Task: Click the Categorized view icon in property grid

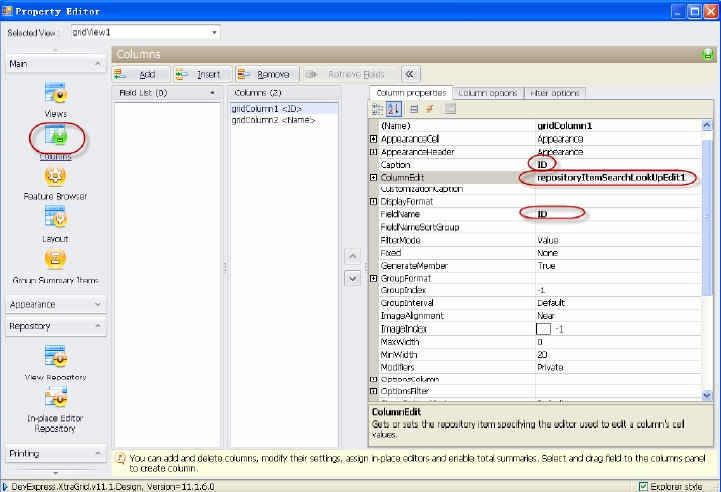Action: [x=378, y=109]
